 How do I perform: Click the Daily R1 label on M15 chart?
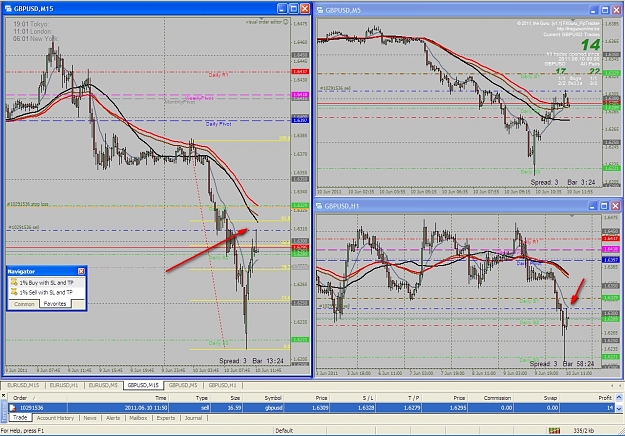pos(218,75)
